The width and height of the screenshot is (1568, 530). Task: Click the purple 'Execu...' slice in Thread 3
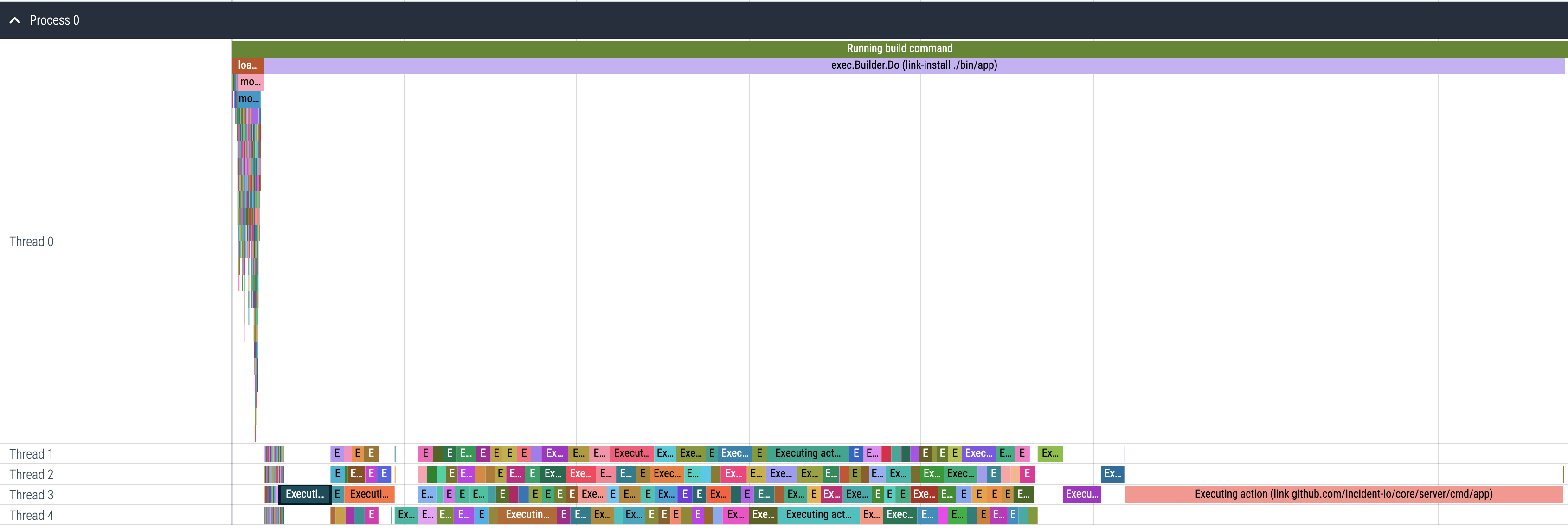pyautogui.click(x=1082, y=494)
